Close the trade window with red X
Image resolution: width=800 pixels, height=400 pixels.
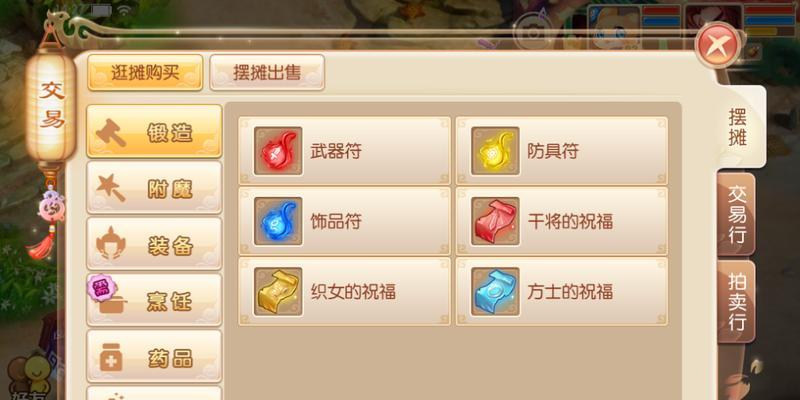click(x=718, y=45)
